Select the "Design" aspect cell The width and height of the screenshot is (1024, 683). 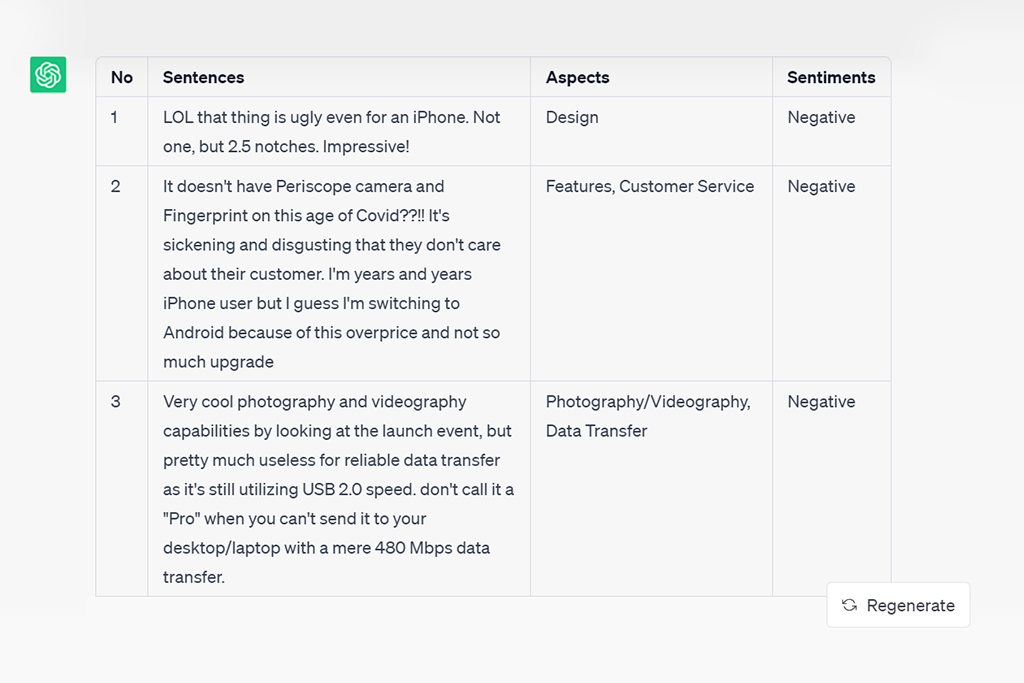tap(572, 117)
